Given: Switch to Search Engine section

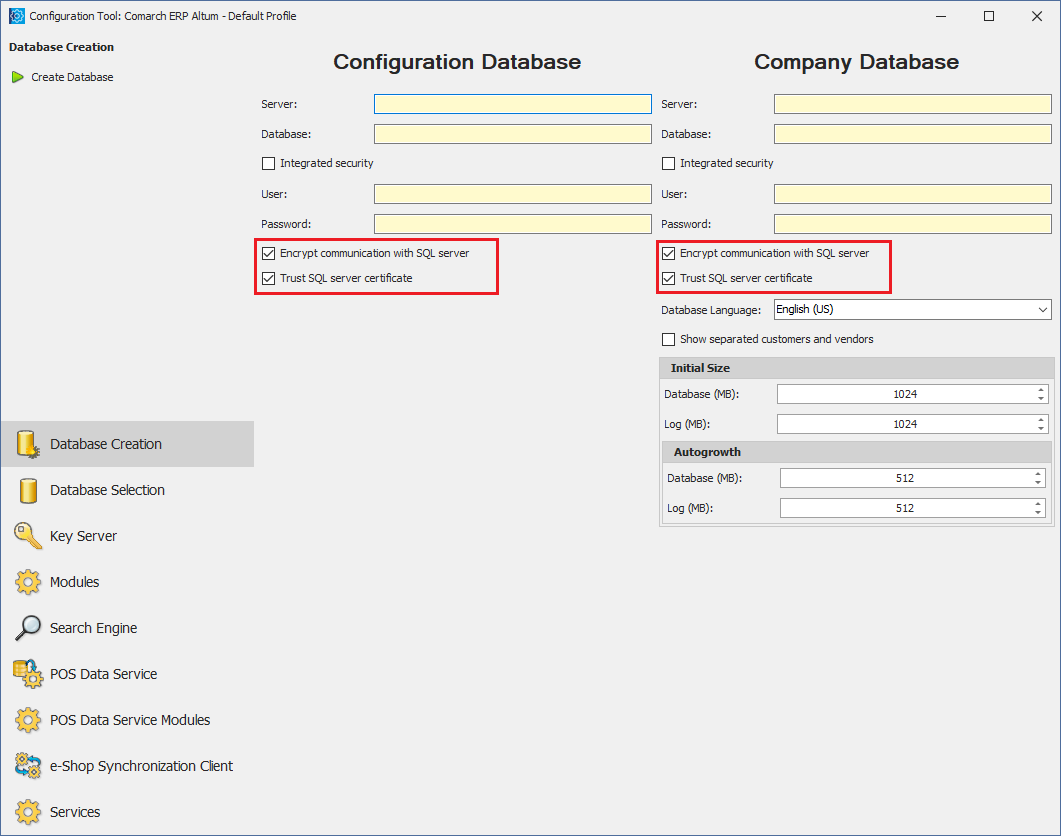Looking at the screenshot, I should pyautogui.click(x=128, y=628).
